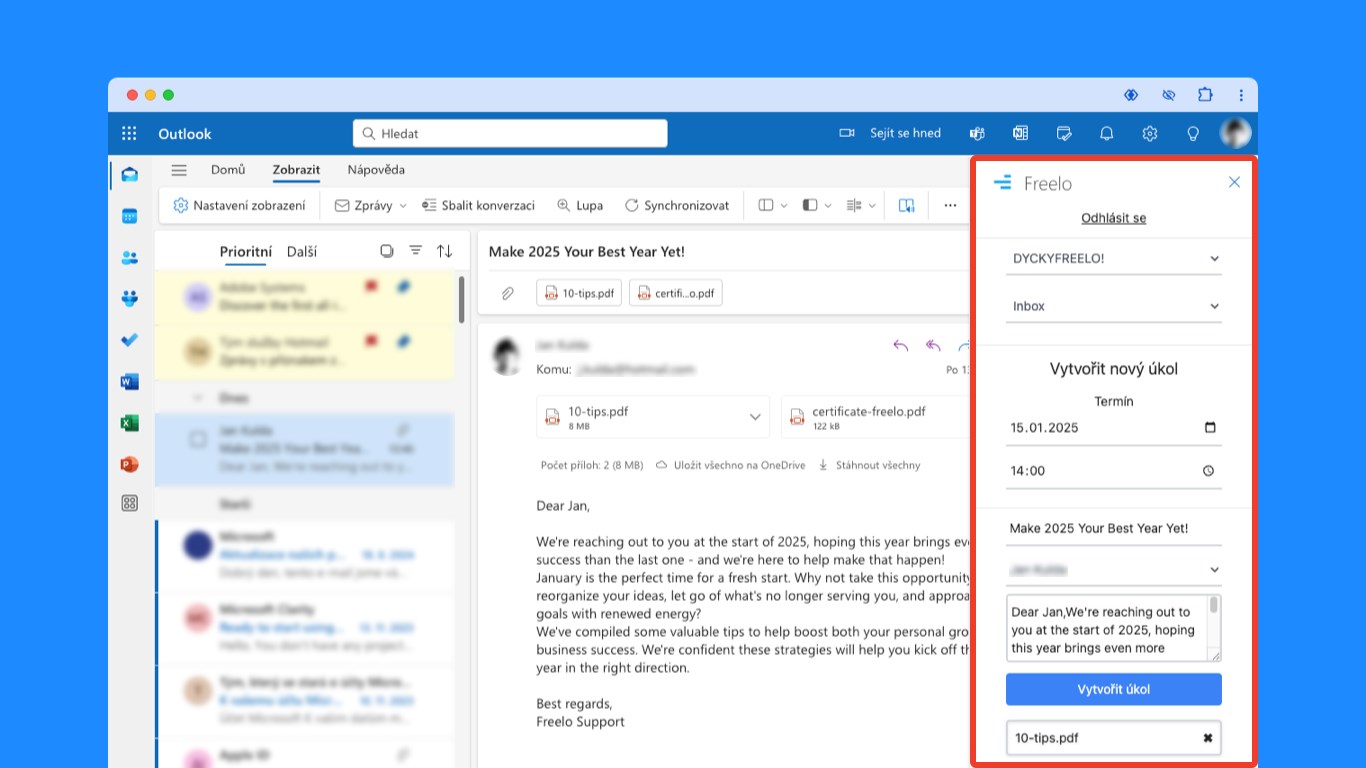
Task: Select the Další inbox tab
Action: (x=302, y=251)
